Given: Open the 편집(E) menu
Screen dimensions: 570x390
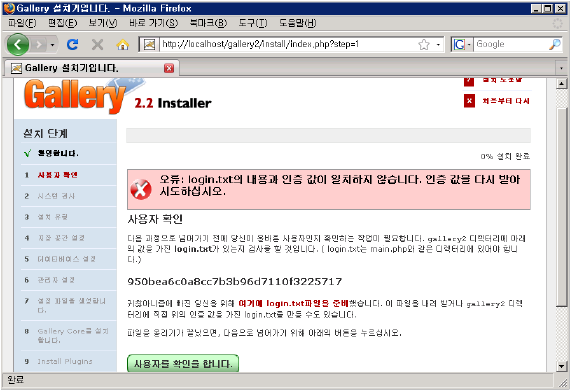Looking at the screenshot, I should click(63, 23).
